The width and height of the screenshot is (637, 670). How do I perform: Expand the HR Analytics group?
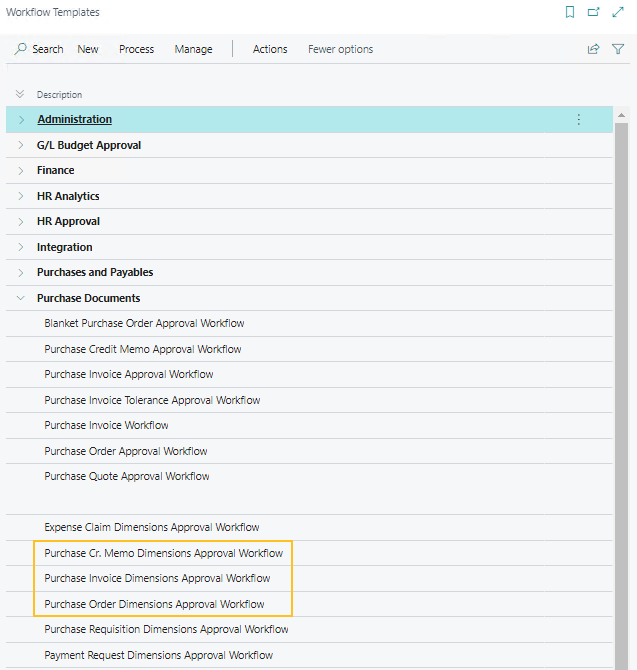tap(21, 196)
